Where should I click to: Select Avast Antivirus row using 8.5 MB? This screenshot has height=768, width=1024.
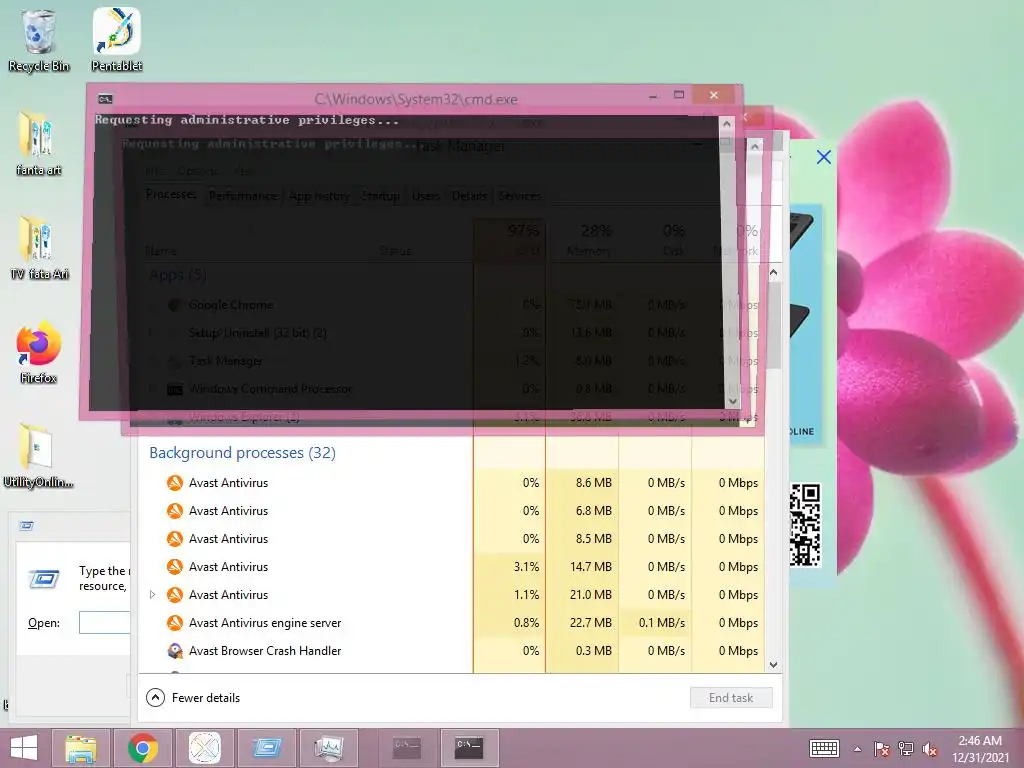pos(451,539)
